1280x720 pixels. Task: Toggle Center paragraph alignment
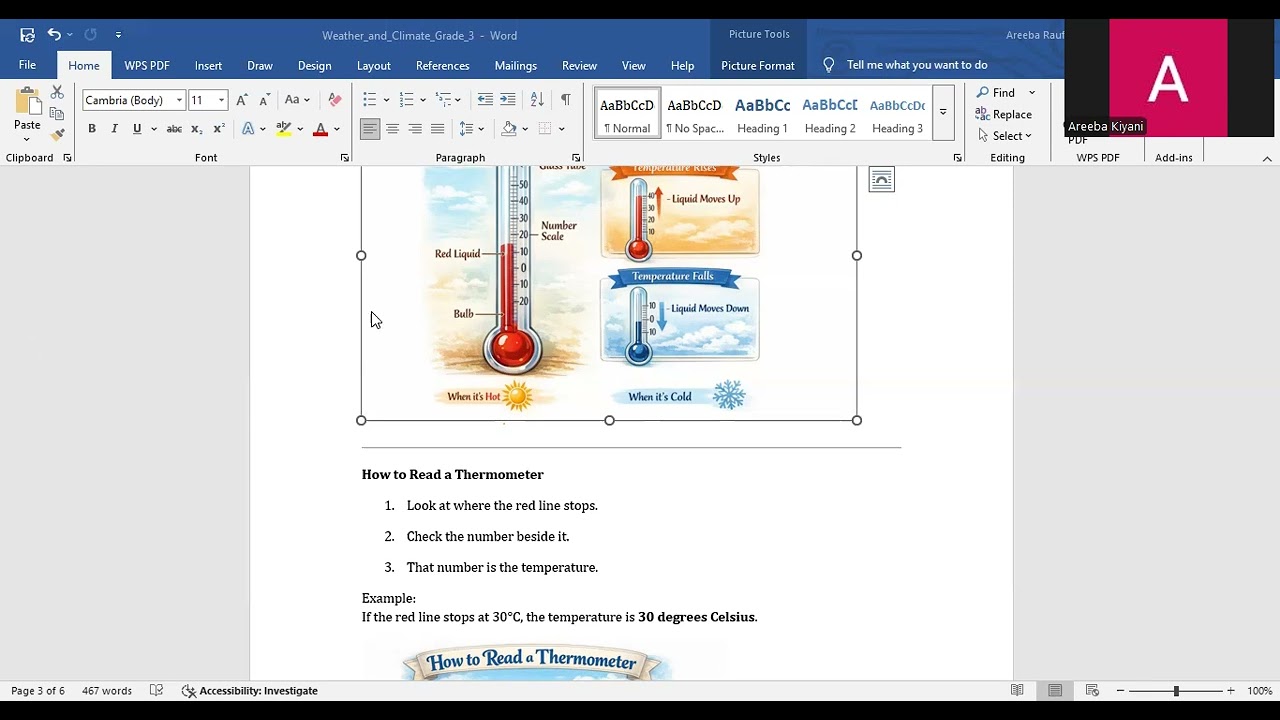pyautogui.click(x=392, y=129)
